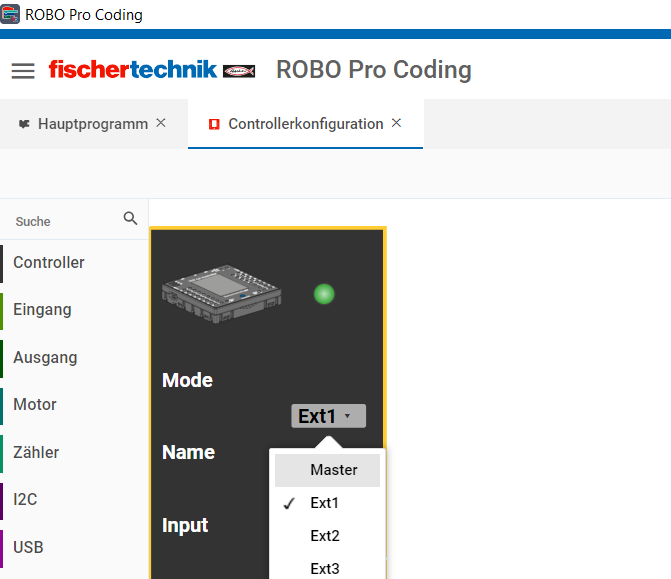This screenshot has height=579, width=671.
Task: Click the green status indicator light
Action: 324,294
